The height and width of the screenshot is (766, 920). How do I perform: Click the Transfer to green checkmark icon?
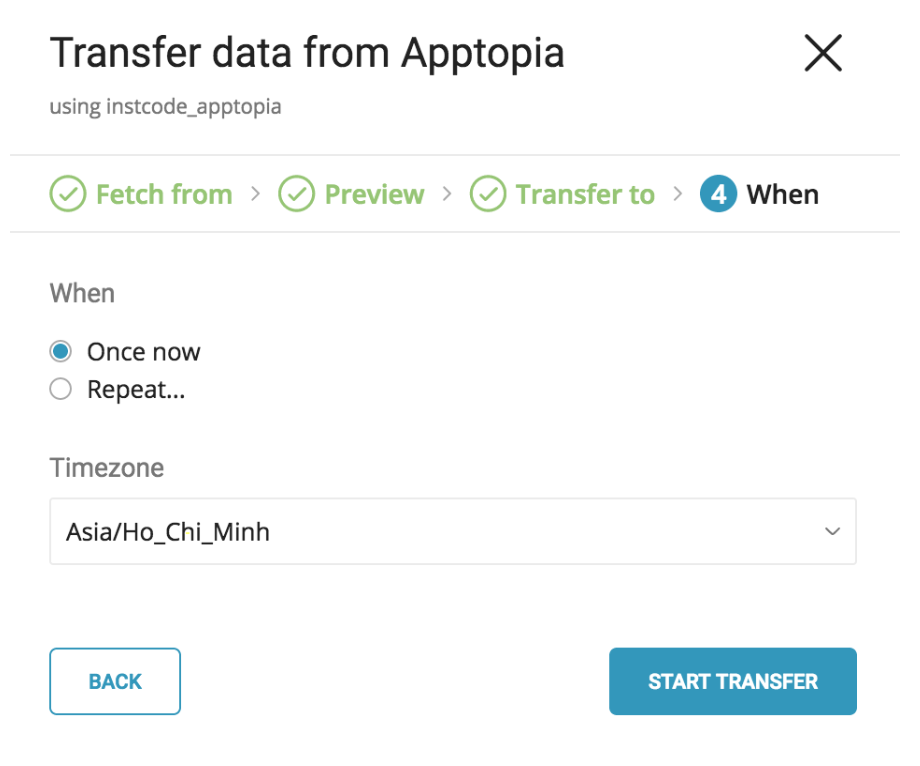tap(488, 194)
